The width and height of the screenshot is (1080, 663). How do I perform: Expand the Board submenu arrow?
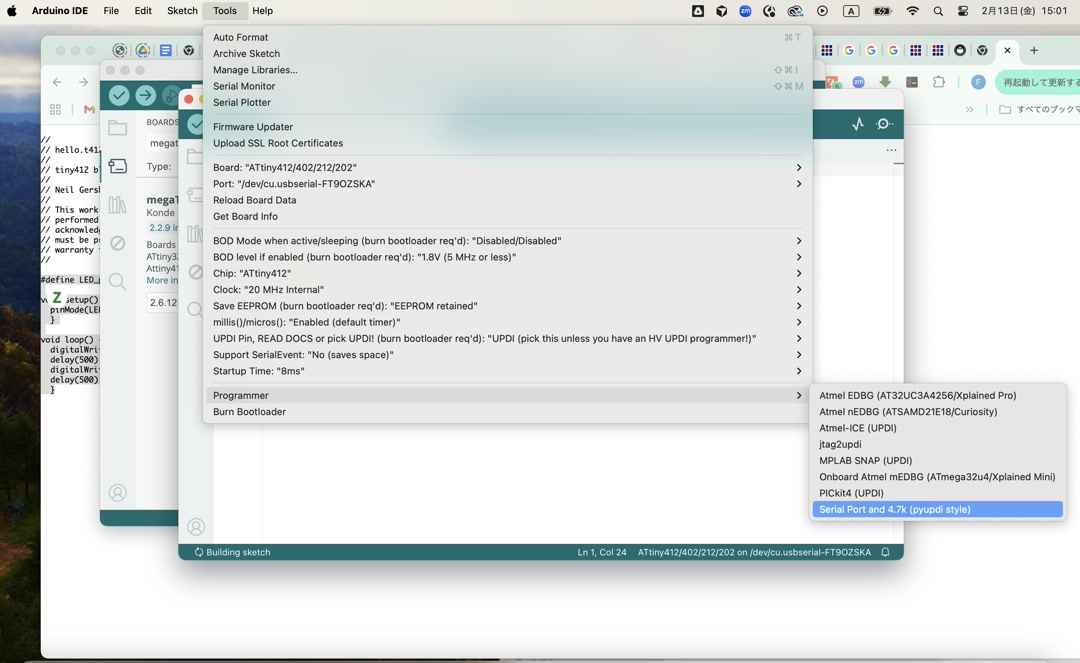[x=799, y=167]
